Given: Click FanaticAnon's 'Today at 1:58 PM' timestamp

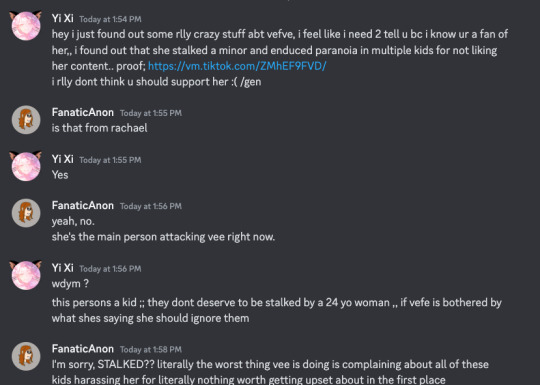Looking at the screenshot, I should (x=151, y=350).
